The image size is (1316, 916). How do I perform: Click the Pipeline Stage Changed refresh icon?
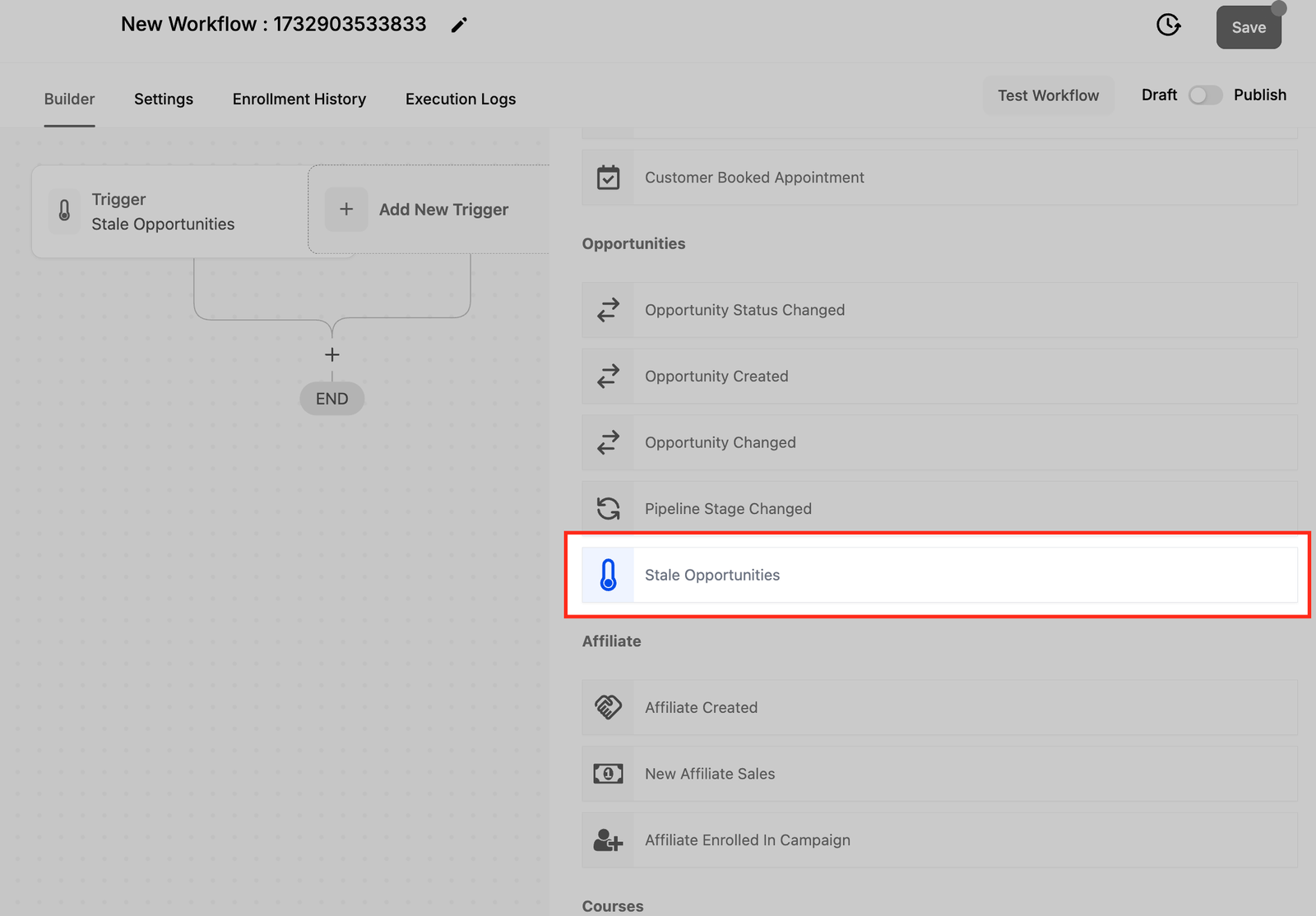608,509
